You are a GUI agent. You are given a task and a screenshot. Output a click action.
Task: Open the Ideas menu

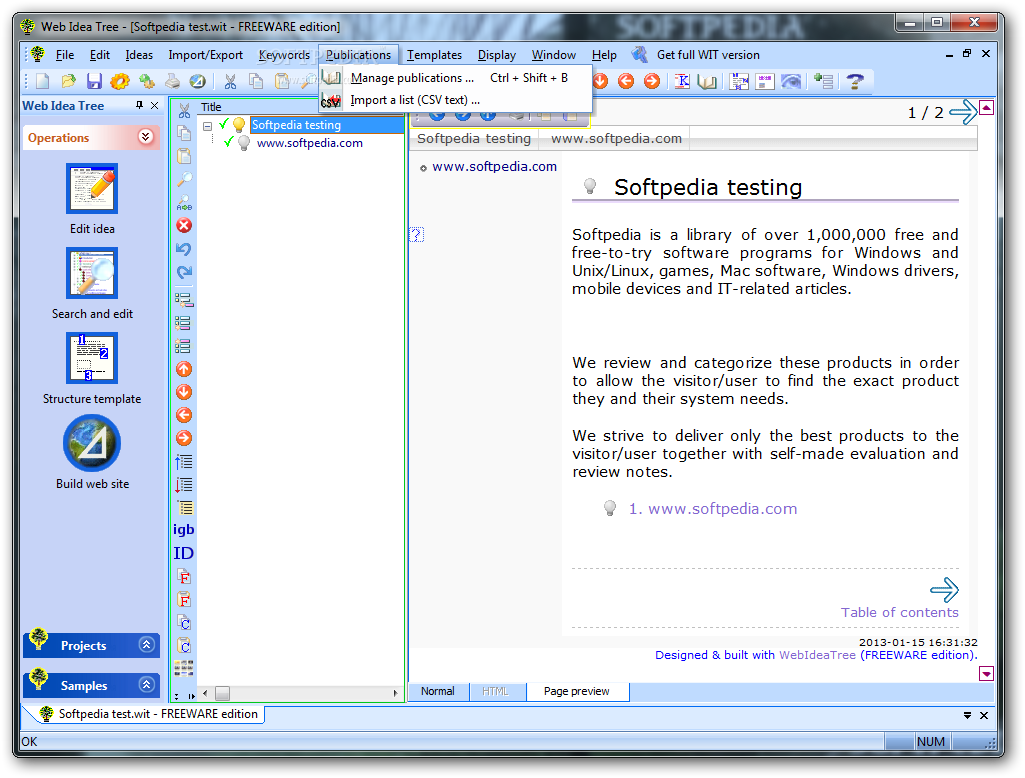pos(139,55)
